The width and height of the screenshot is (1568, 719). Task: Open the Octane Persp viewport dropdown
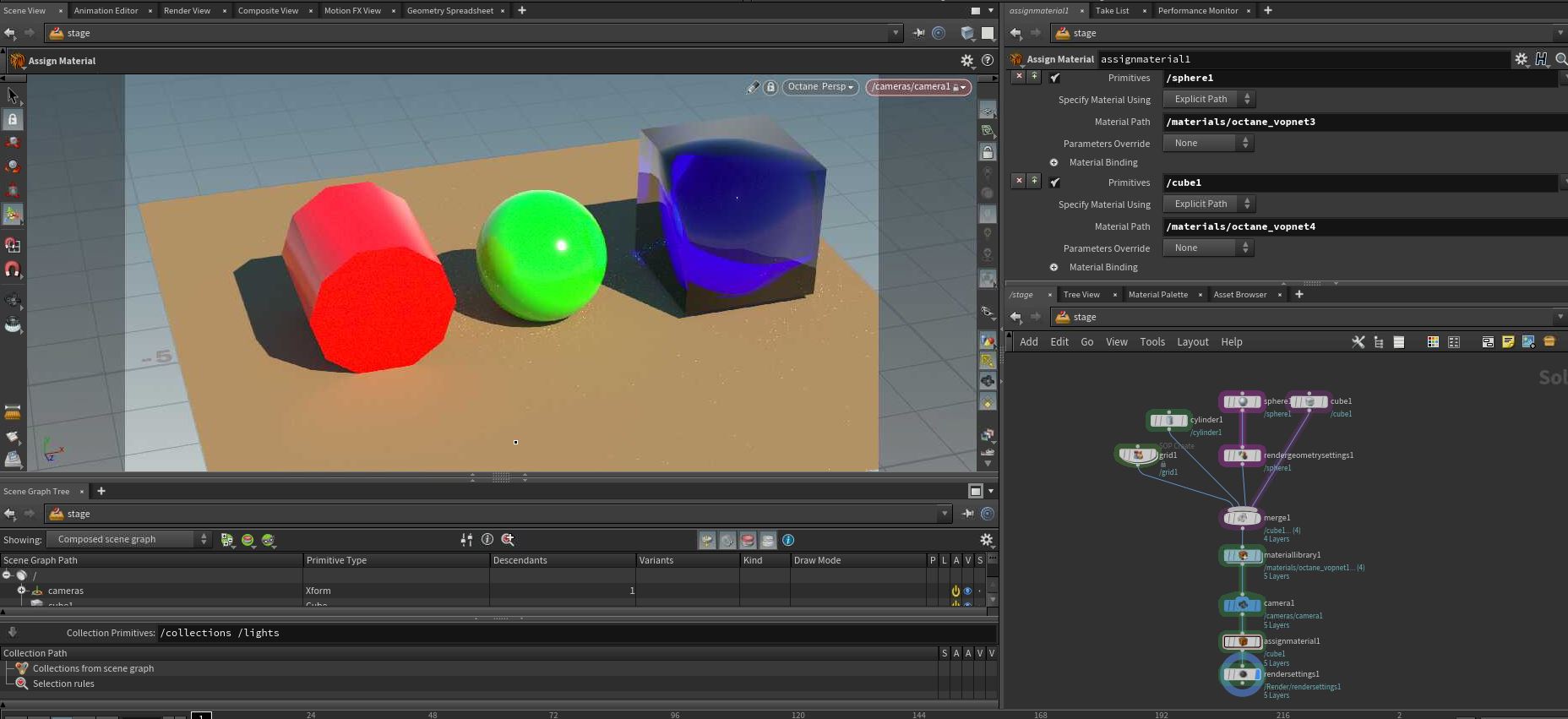coord(820,87)
